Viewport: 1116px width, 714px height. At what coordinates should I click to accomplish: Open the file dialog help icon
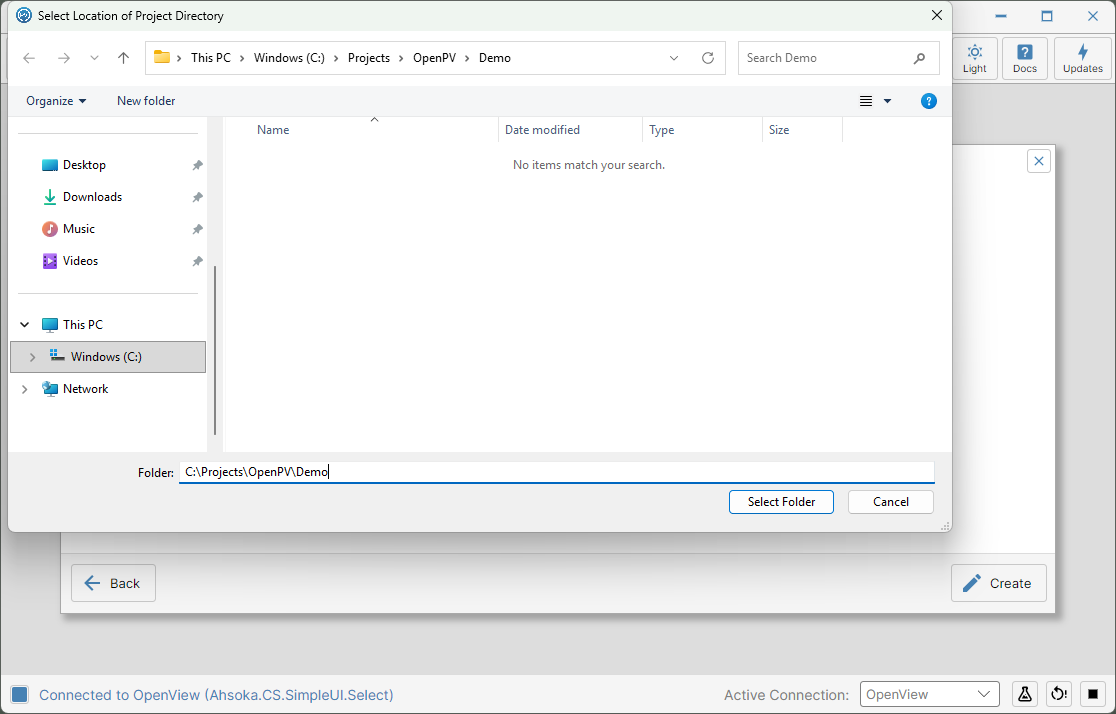click(x=928, y=101)
